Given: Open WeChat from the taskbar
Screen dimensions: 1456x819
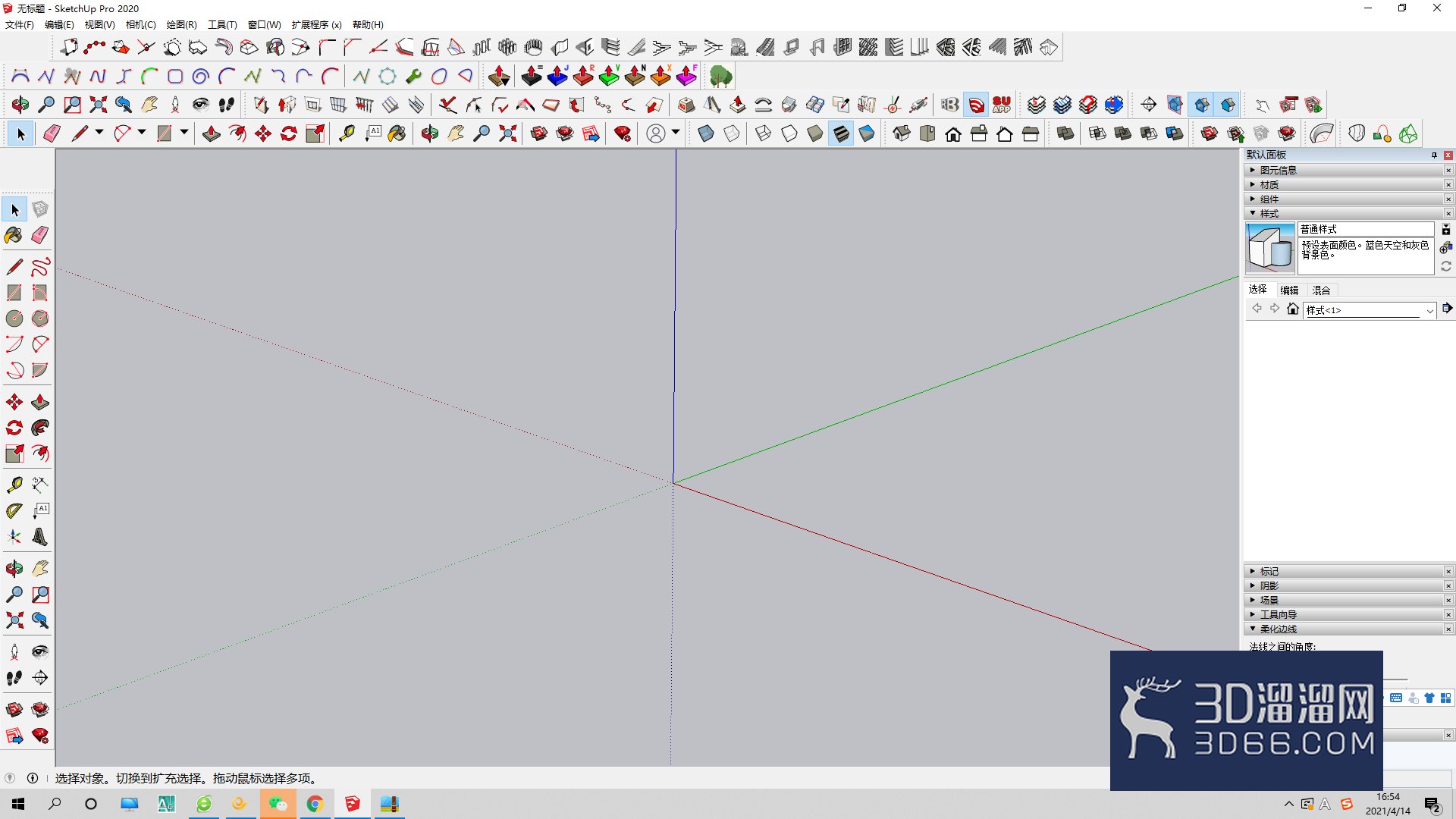Looking at the screenshot, I should pos(278,804).
